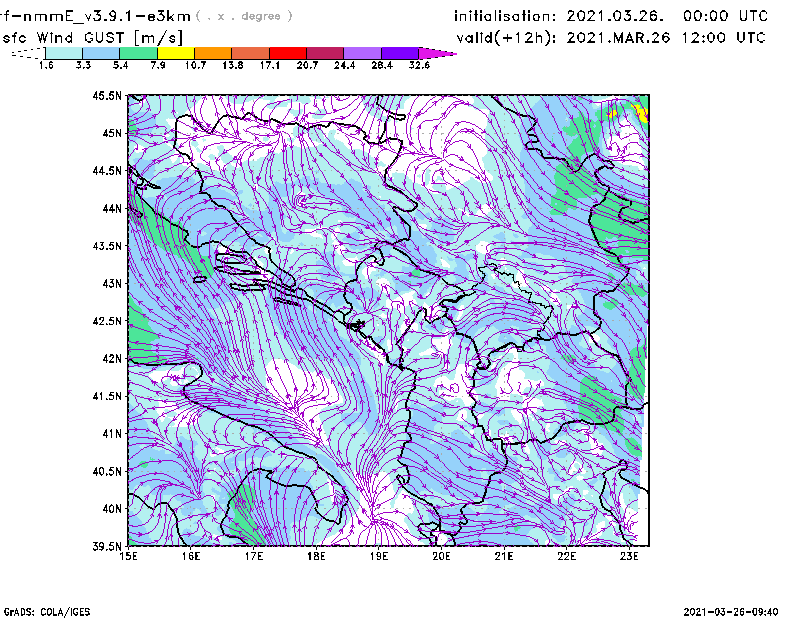Click the 39.5N latitude axis label

108,546
